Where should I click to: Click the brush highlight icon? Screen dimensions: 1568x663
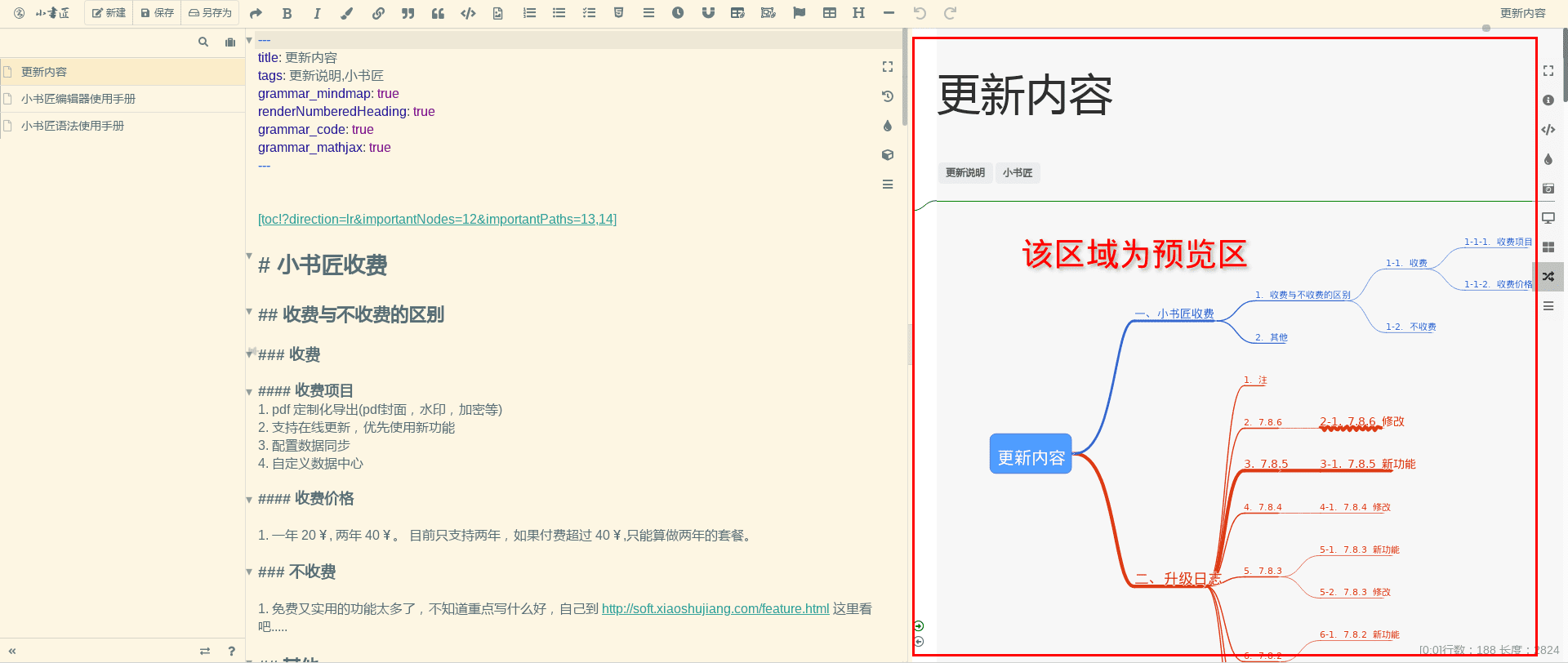[347, 13]
